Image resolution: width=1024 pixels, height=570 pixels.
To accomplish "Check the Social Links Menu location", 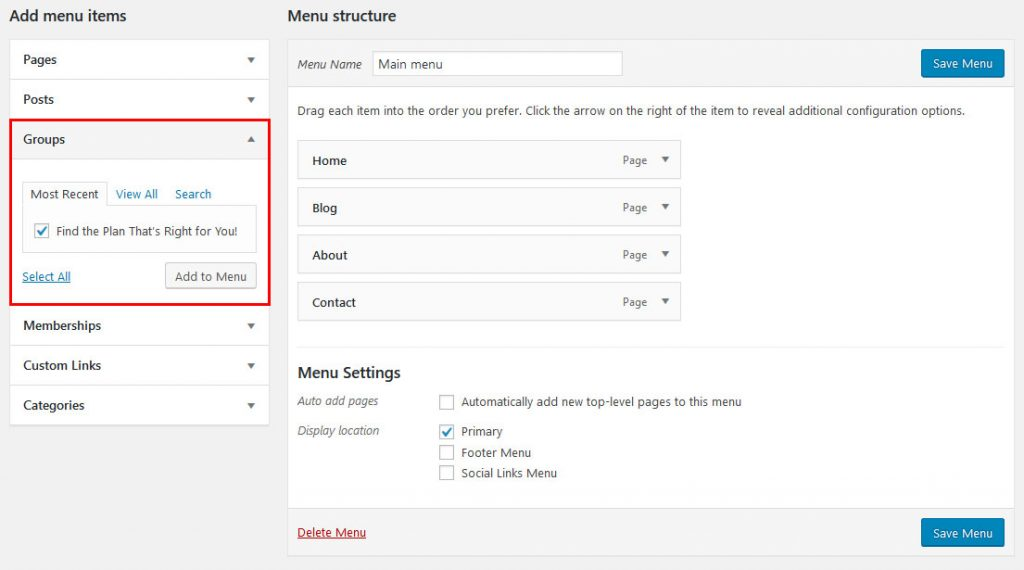I will click(447, 473).
